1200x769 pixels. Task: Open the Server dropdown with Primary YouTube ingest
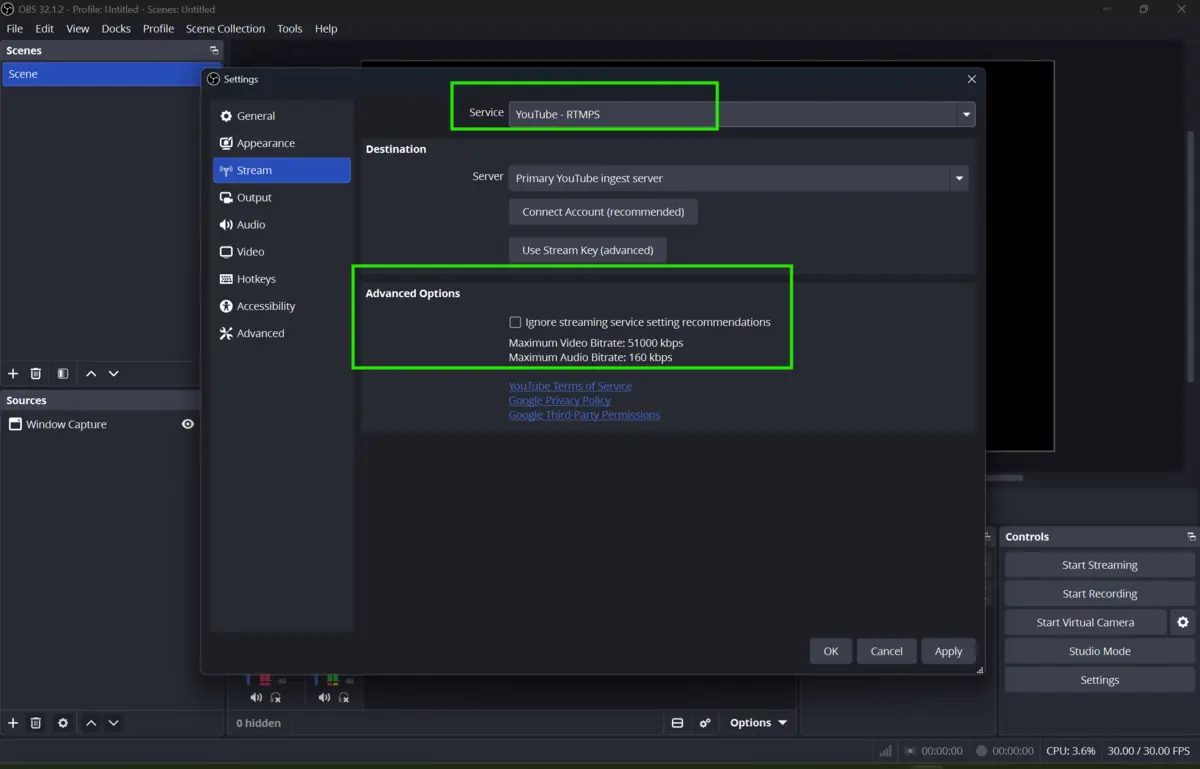(738, 178)
